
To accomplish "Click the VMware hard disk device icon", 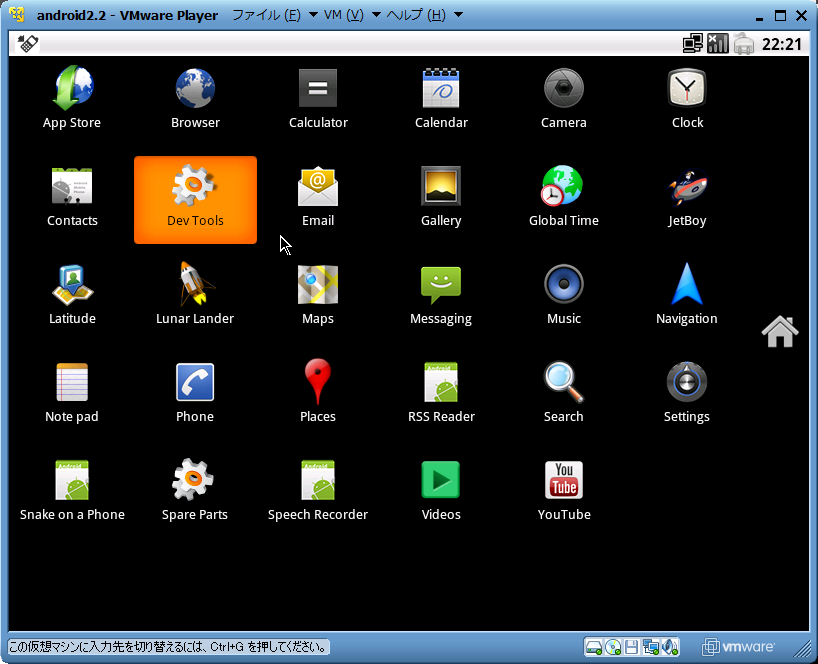I will point(594,647).
